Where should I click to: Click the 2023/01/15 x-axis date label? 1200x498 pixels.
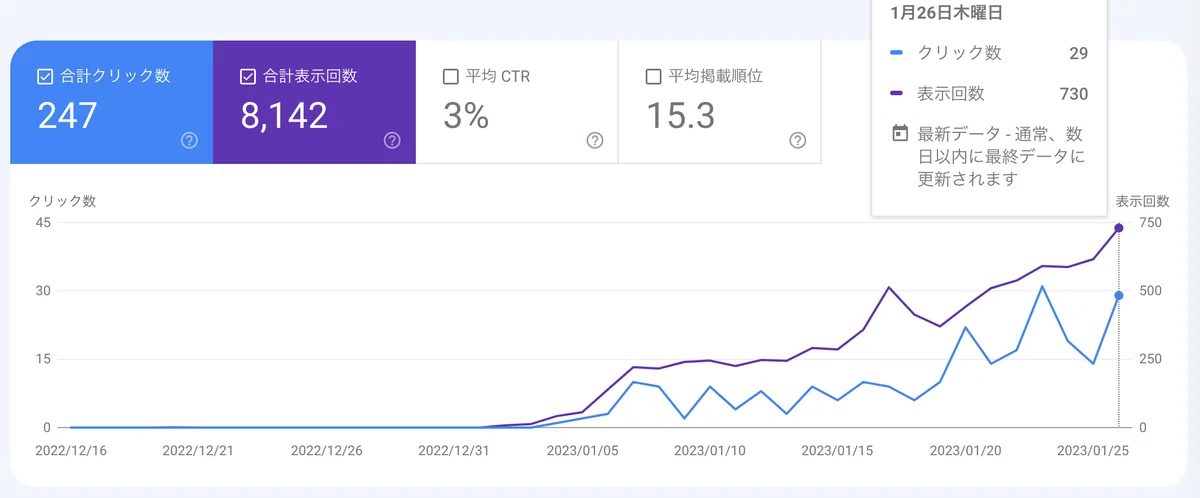tap(838, 450)
